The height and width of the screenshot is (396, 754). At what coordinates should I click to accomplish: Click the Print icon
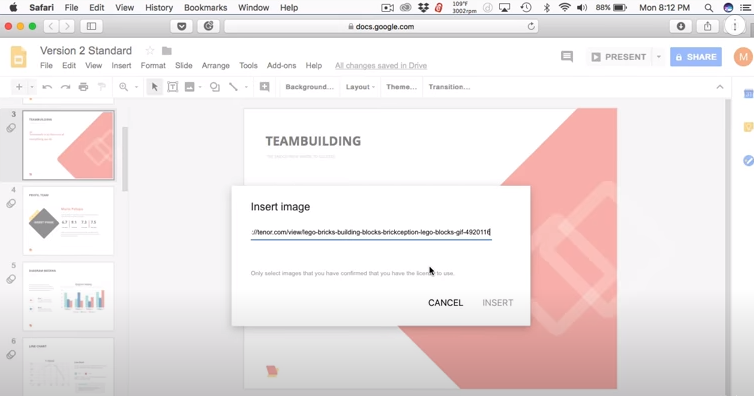83,87
